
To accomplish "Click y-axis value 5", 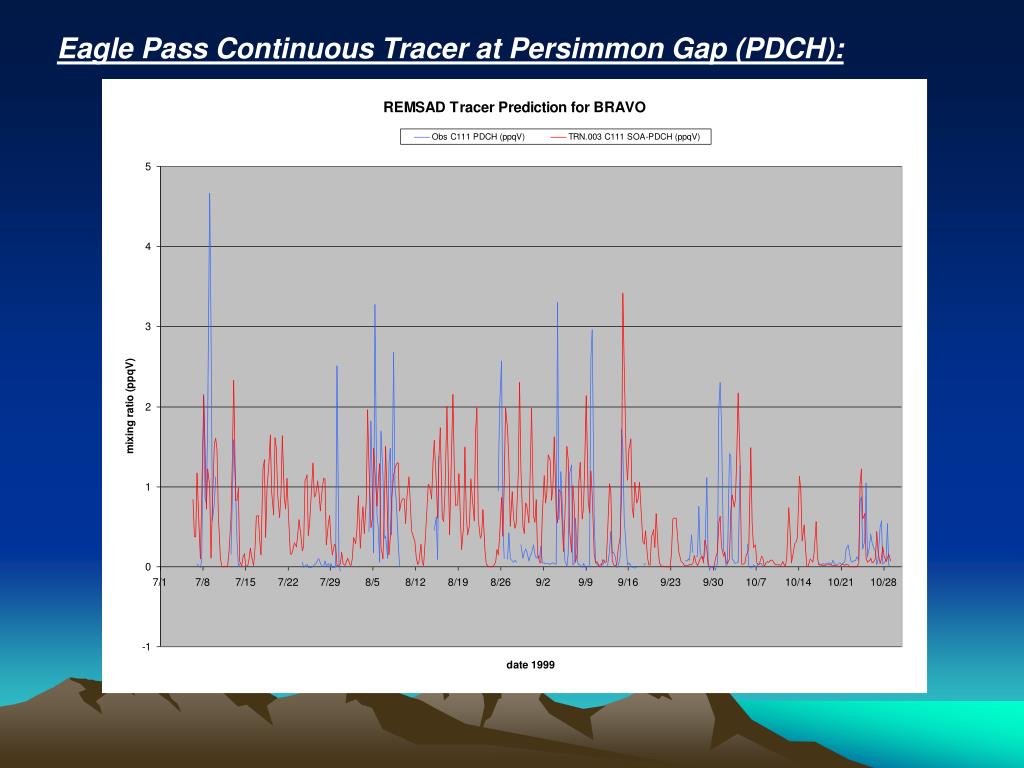I will tap(148, 167).
